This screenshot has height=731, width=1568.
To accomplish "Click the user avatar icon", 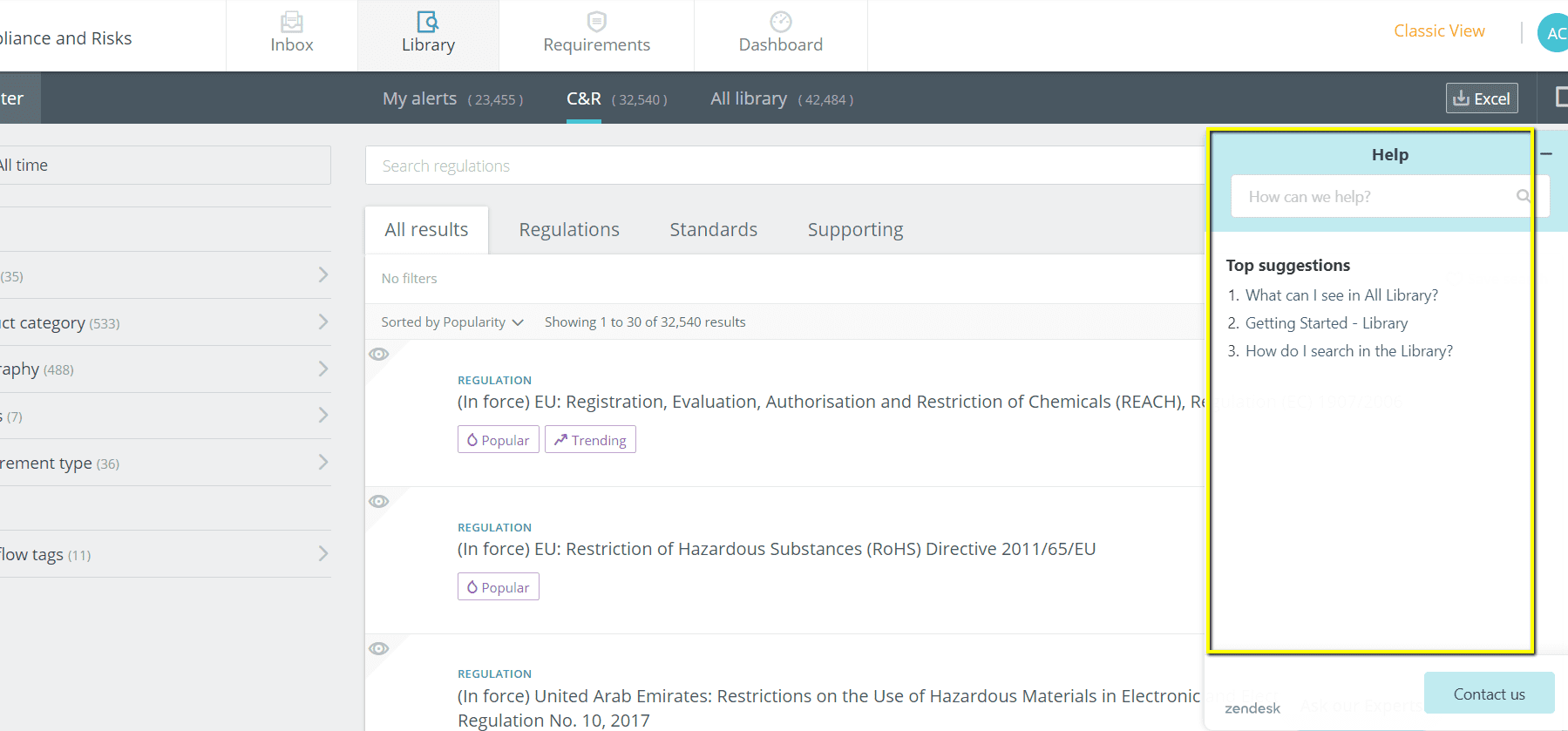I will (x=1554, y=33).
